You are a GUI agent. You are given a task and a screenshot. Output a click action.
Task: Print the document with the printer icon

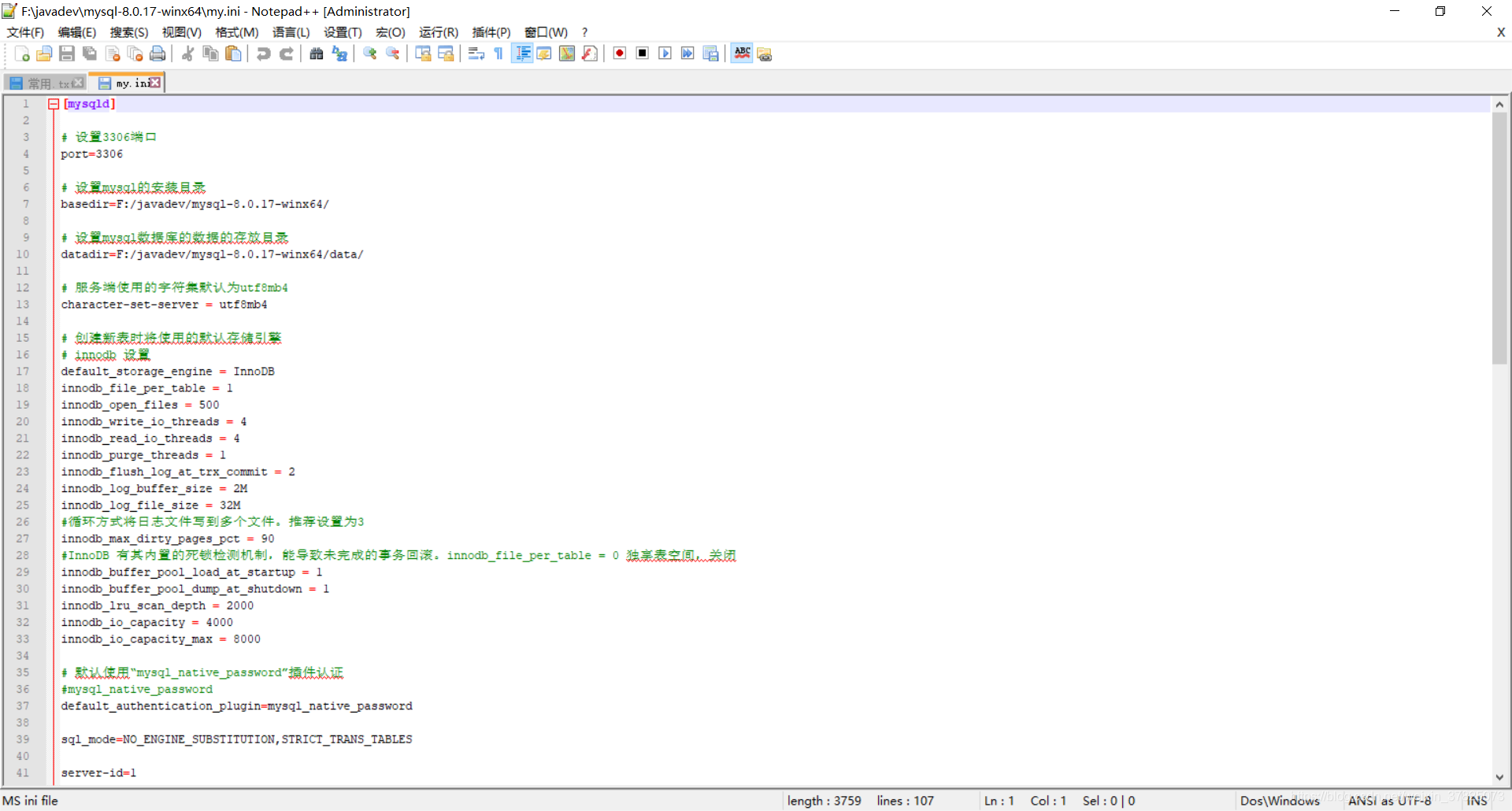click(157, 54)
